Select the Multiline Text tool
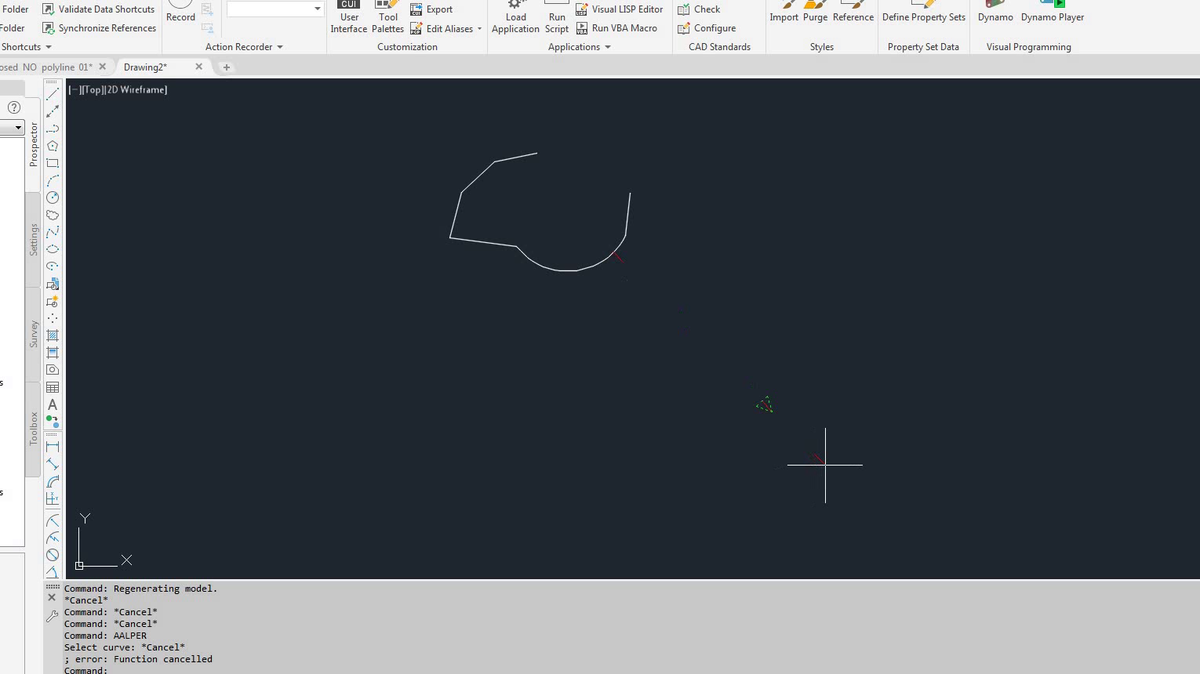The image size is (1200, 674). (53, 405)
